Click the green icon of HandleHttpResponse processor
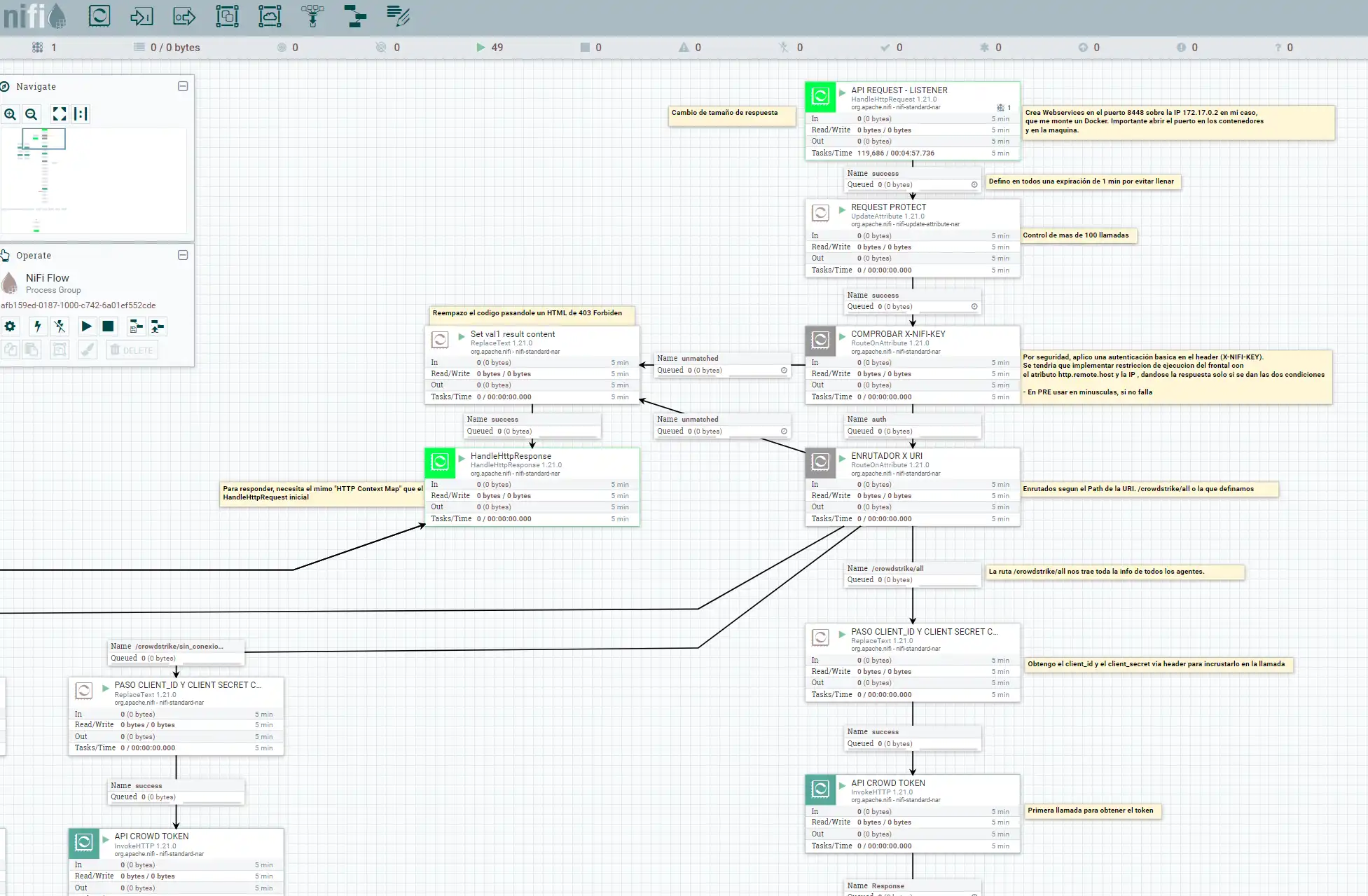The width and height of the screenshot is (1368, 896). tap(440, 462)
